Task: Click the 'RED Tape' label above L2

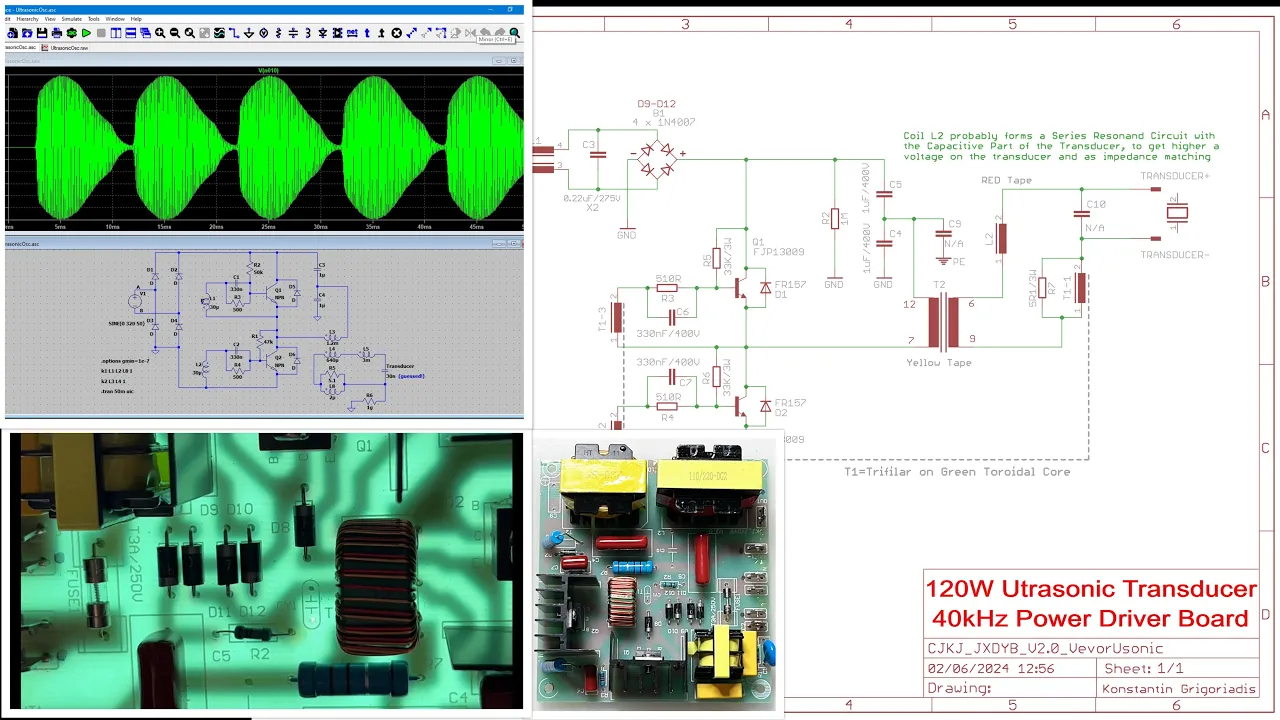Action: point(1006,180)
